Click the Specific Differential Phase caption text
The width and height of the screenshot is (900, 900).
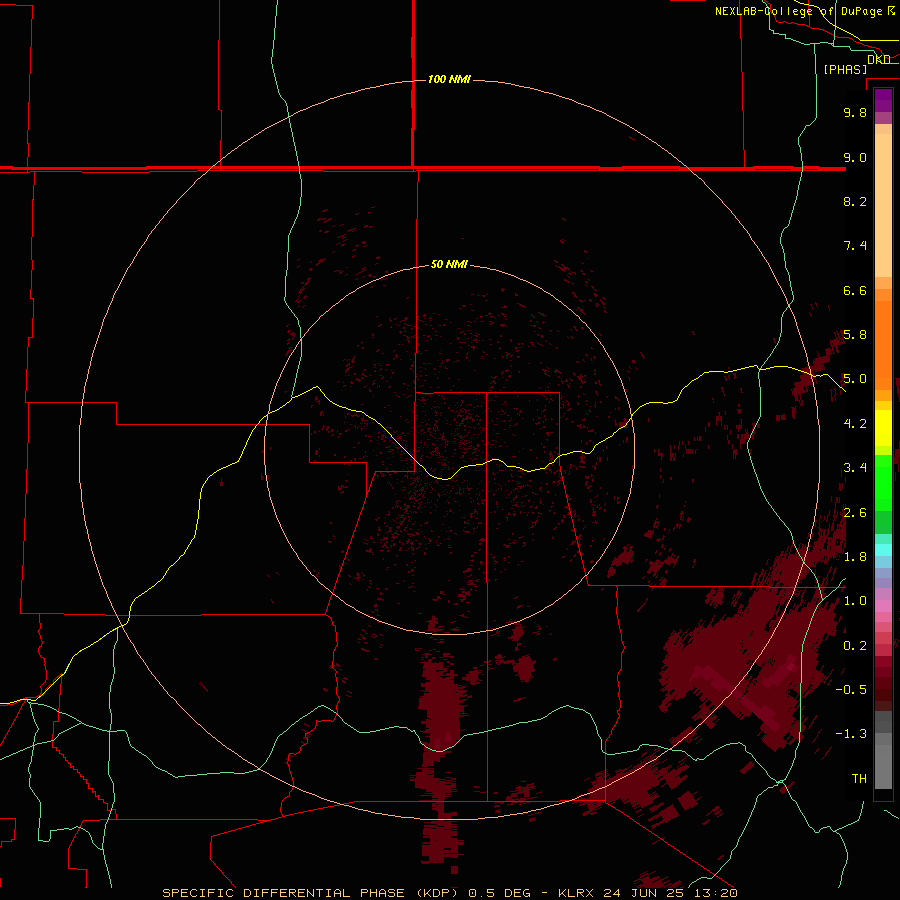(449, 893)
